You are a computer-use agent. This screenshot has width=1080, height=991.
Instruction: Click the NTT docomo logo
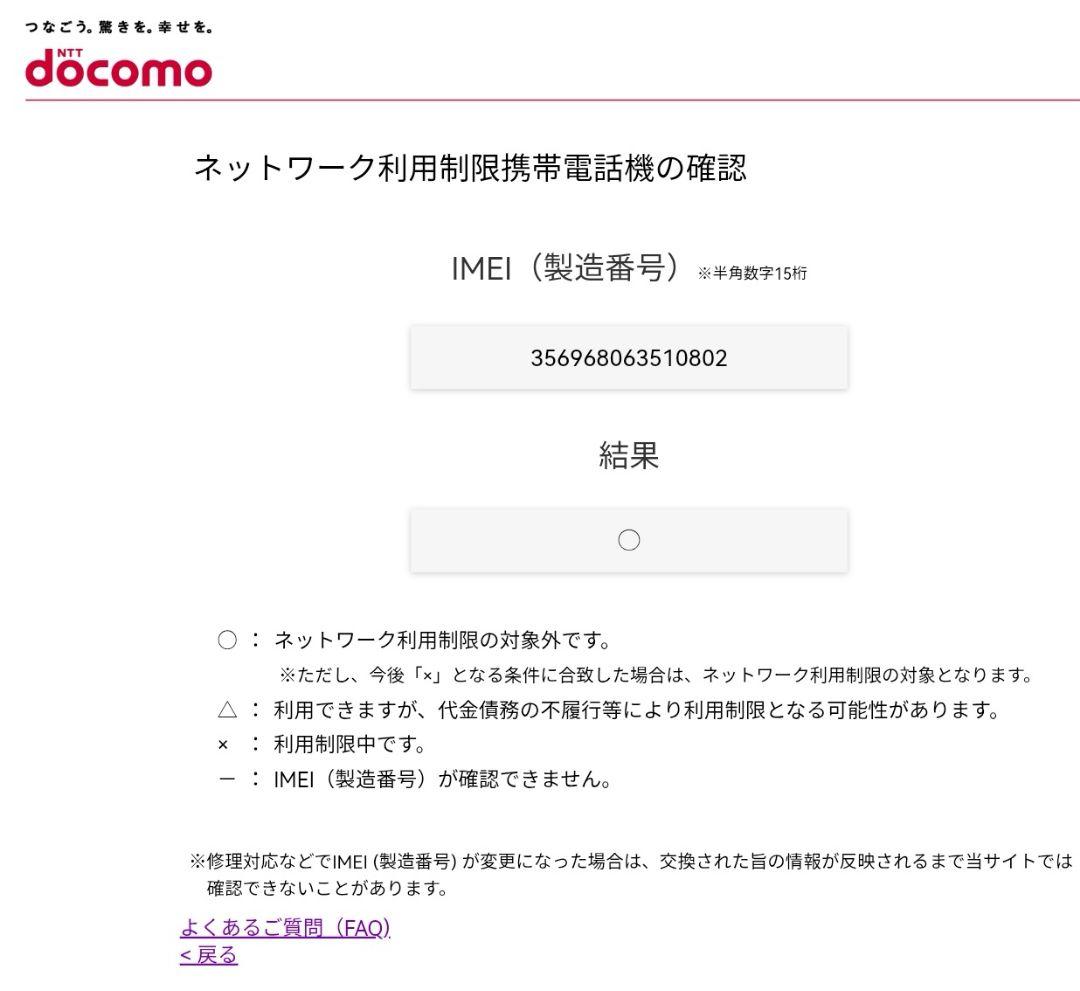118,68
